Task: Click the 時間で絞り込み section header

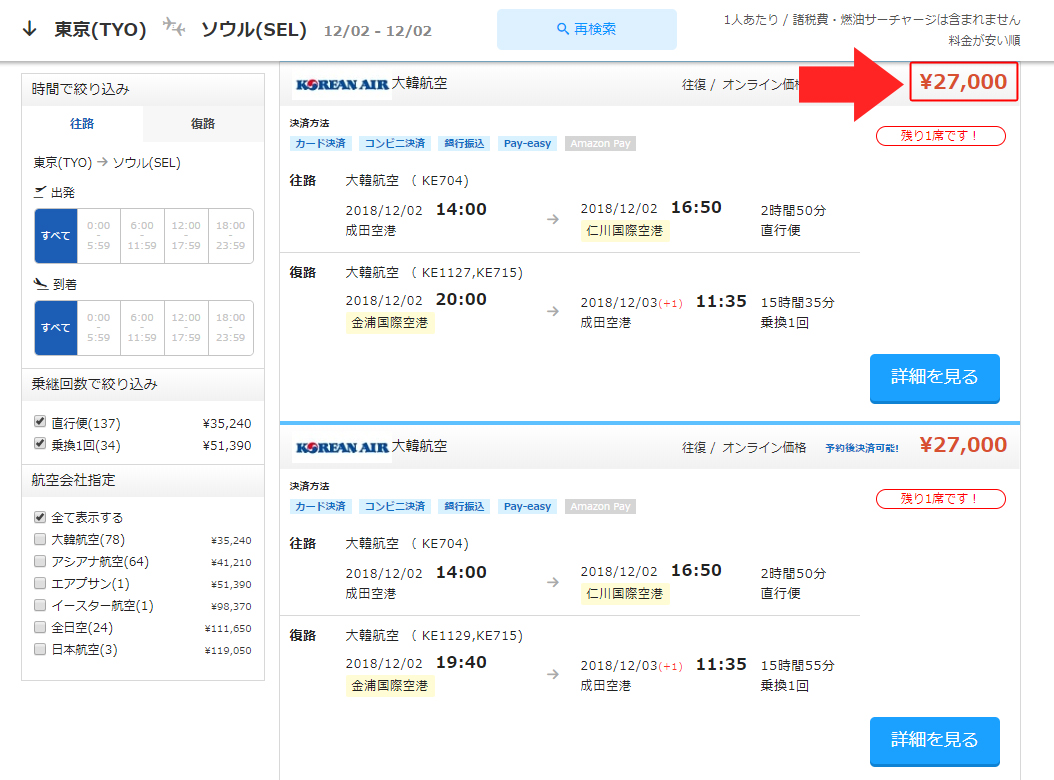Action: (x=143, y=89)
